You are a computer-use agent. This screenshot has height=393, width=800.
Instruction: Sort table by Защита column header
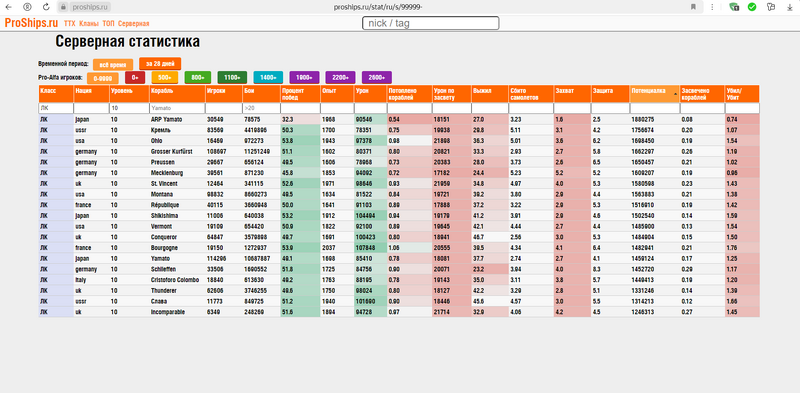pyautogui.click(x=610, y=94)
